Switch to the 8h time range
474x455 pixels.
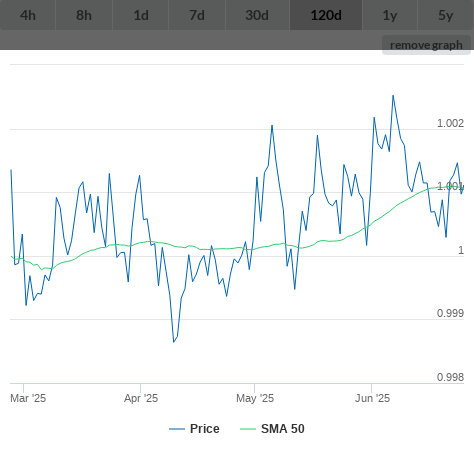click(x=84, y=15)
